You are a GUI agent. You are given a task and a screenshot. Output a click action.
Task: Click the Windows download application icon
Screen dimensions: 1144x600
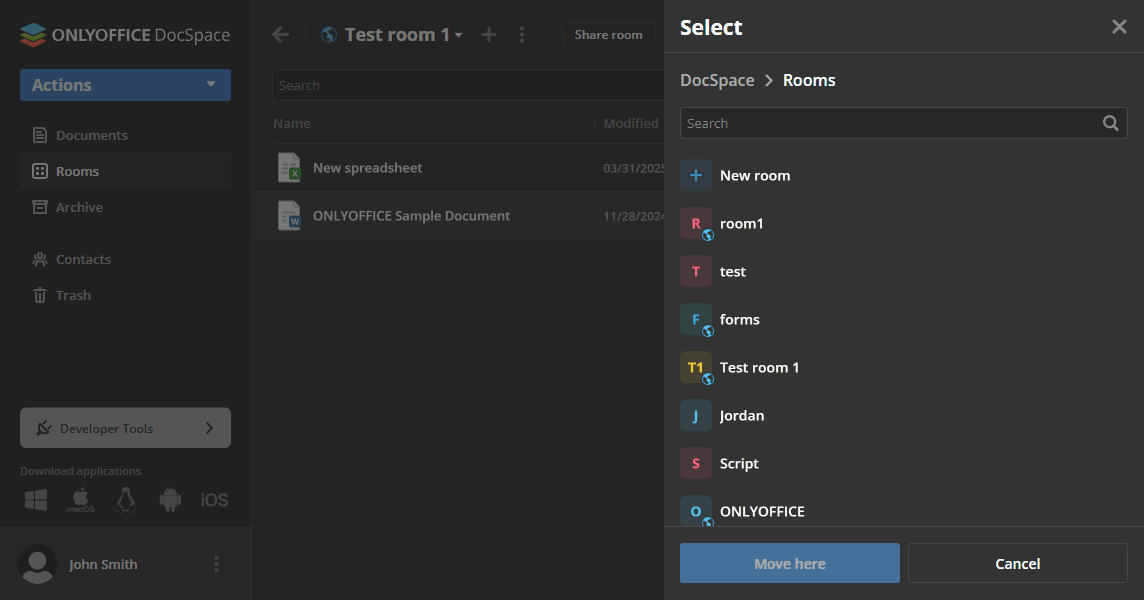pos(35,498)
